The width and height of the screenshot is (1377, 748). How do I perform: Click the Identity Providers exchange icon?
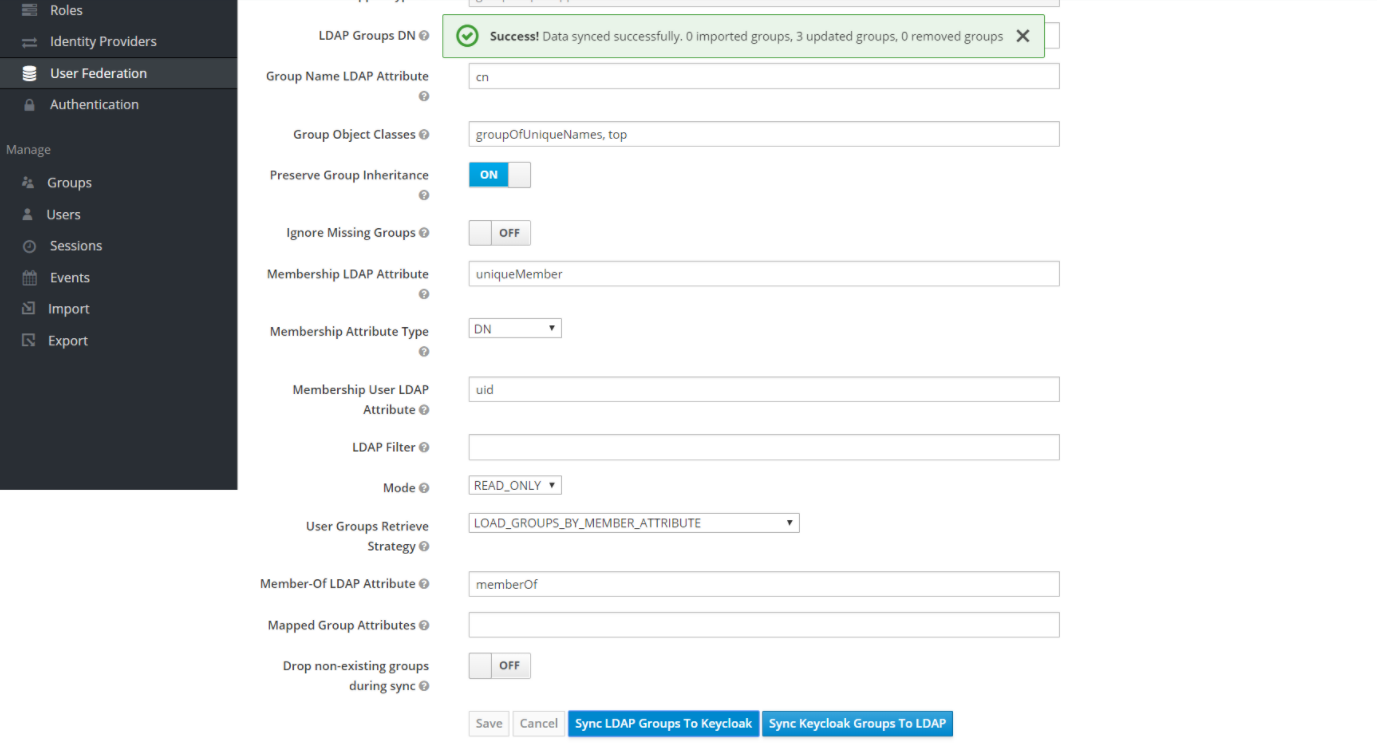tap(29, 42)
